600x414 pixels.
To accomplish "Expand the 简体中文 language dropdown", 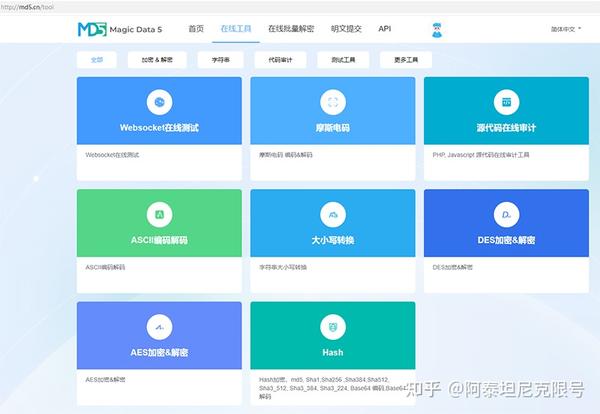I will pyautogui.click(x=566, y=29).
